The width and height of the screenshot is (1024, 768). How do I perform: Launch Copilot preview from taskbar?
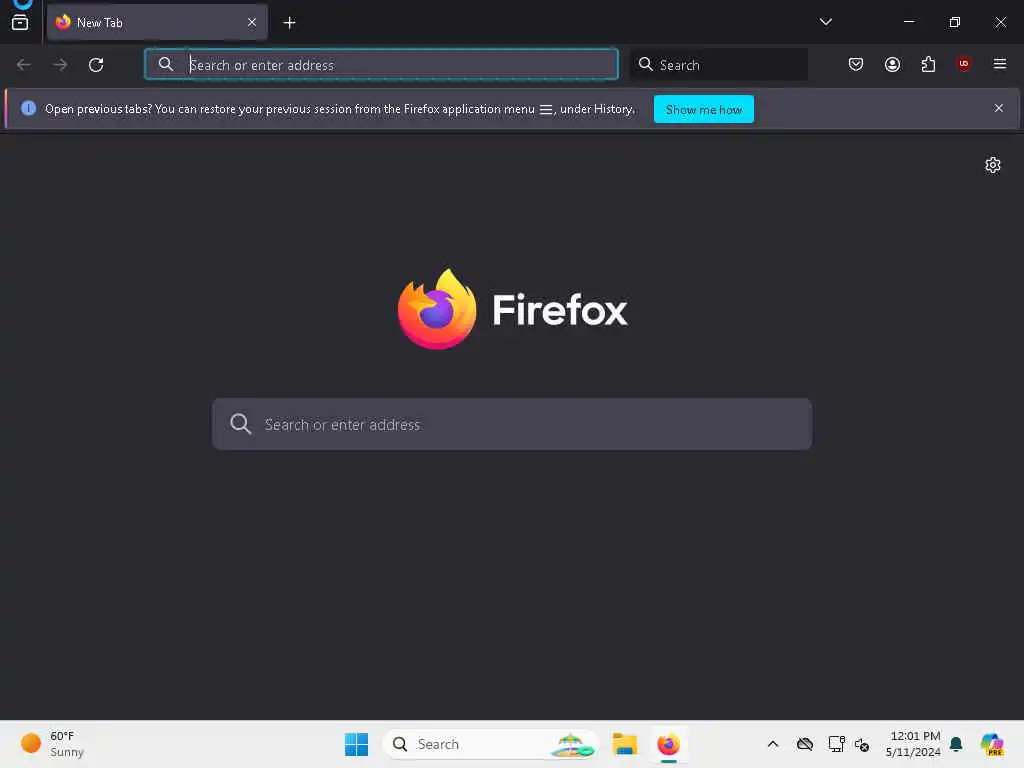[x=992, y=744]
